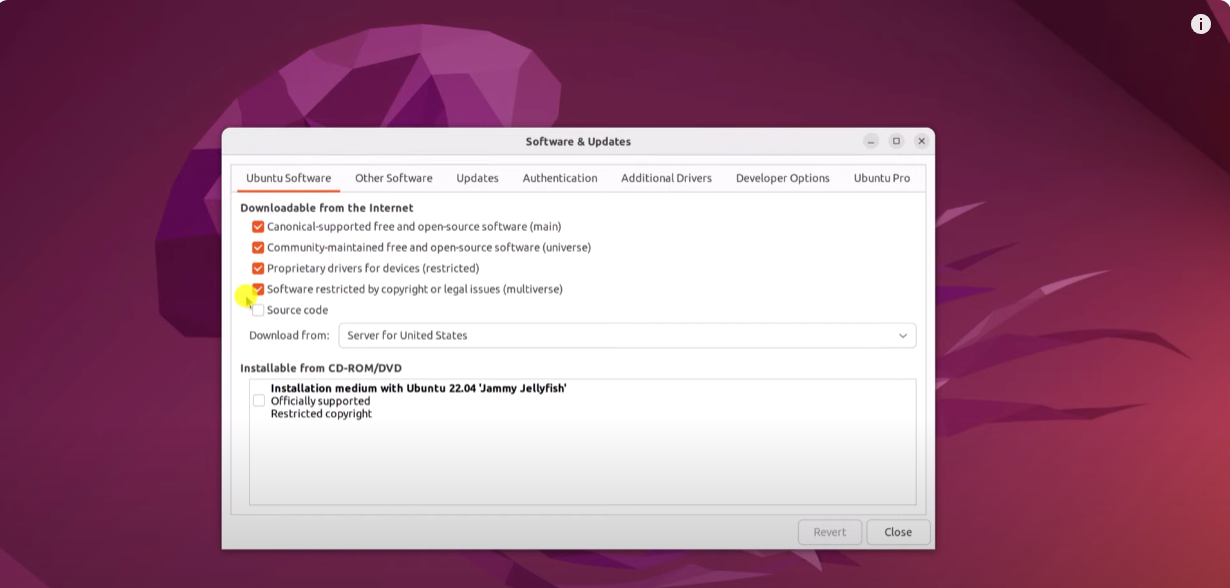1230x588 pixels.
Task: Open the Download from server dropdown
Action: [x=627, y=336]
